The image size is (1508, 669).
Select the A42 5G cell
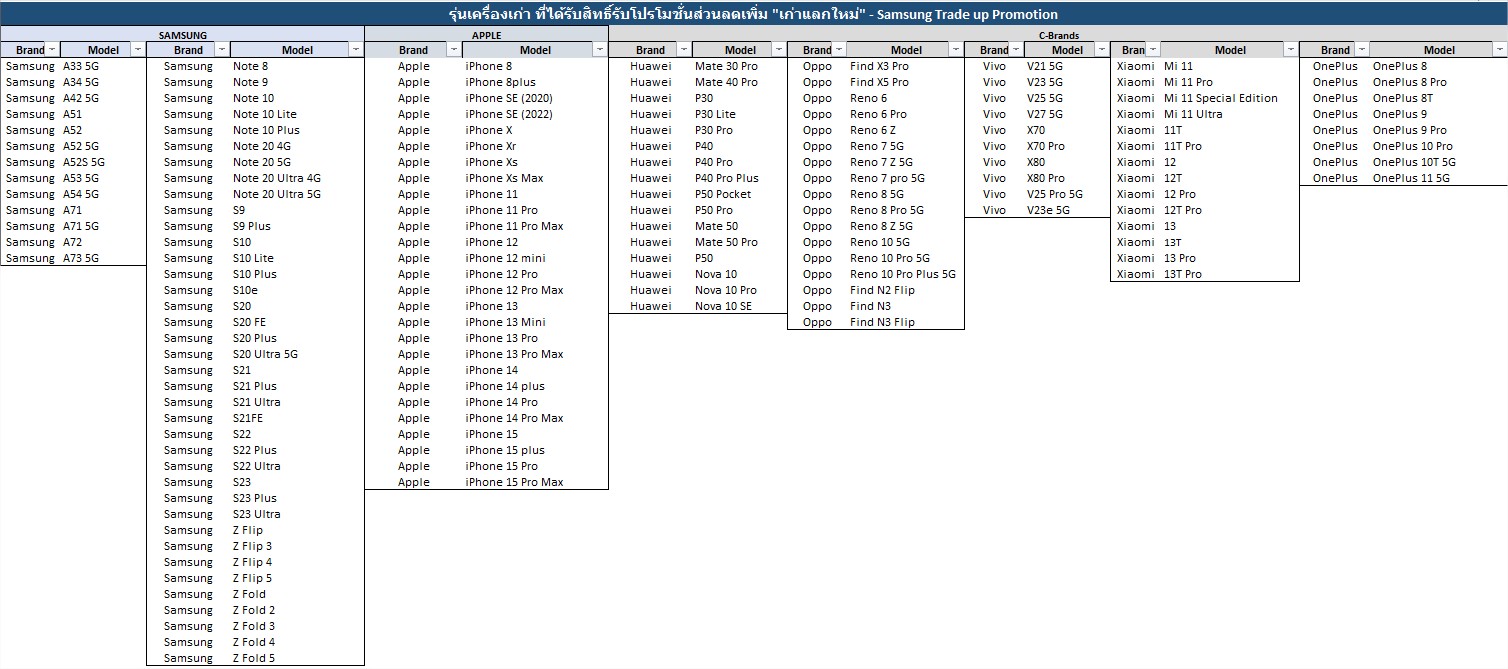103,98
